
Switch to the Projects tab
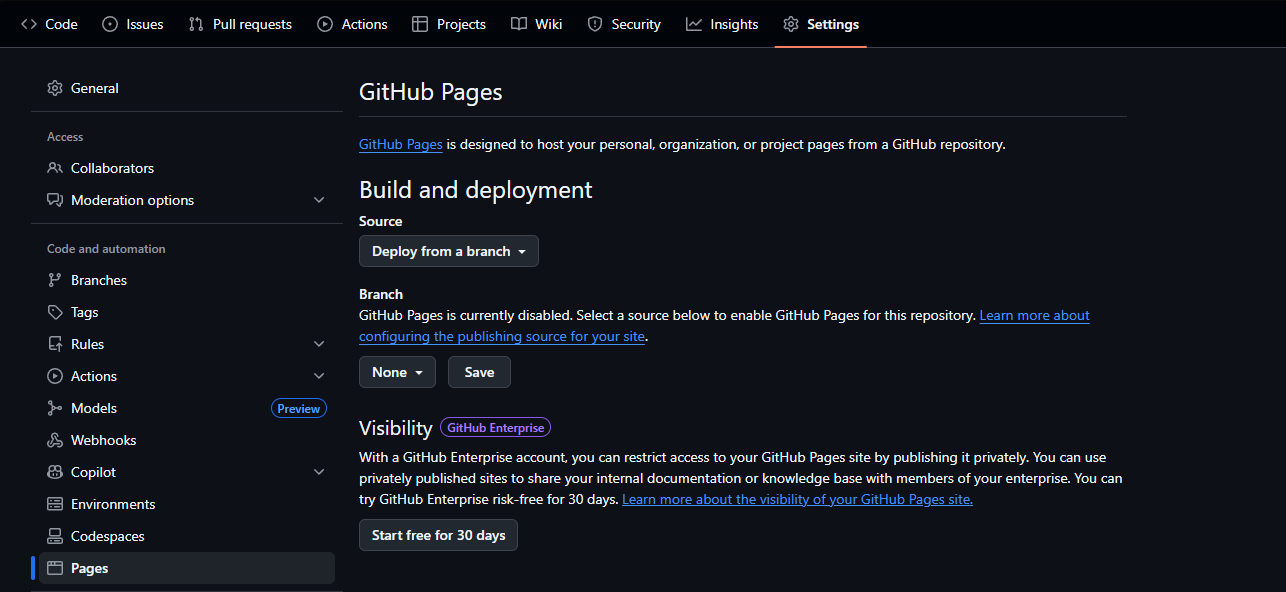coord(449,23)
